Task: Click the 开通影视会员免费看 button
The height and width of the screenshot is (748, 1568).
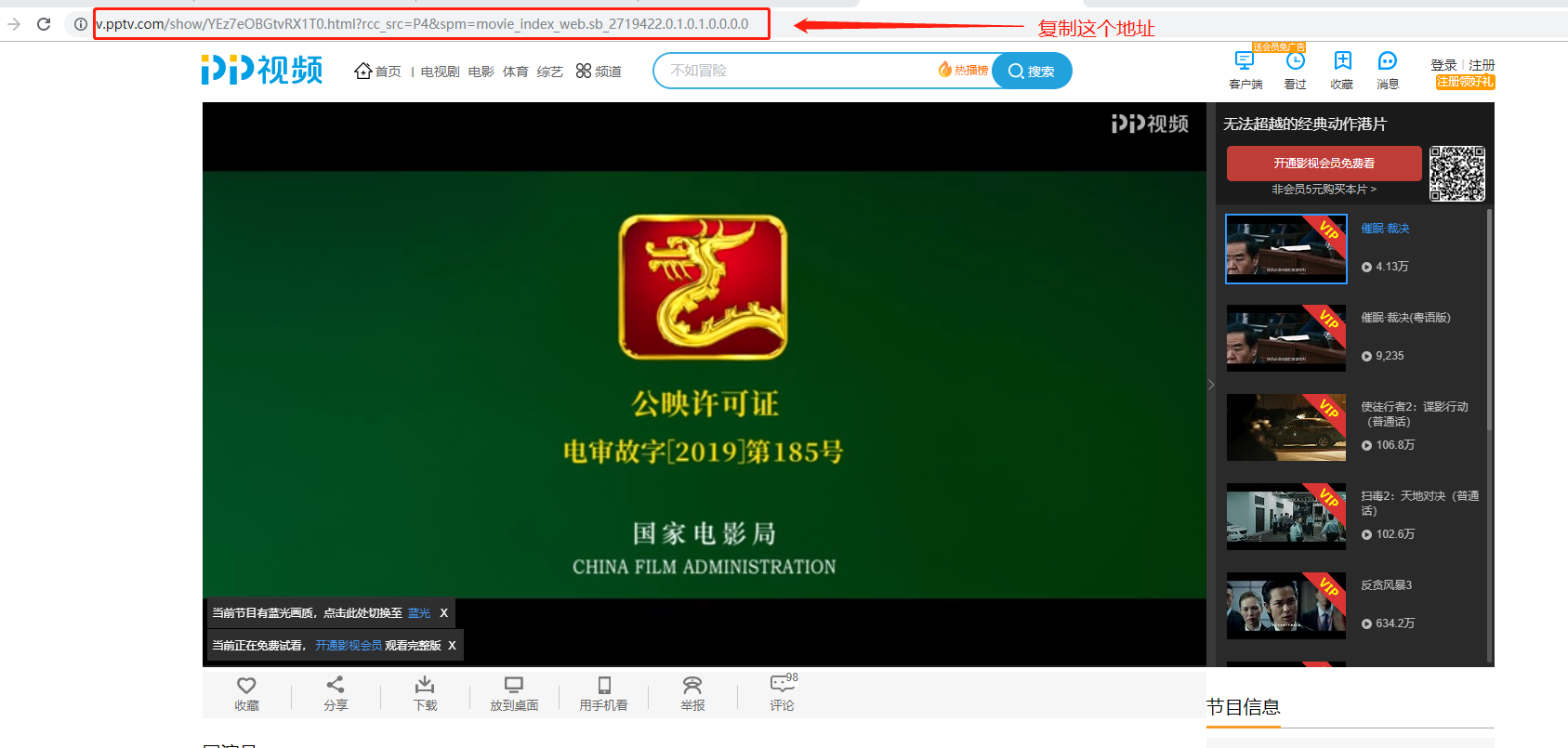Action: 1324,164
